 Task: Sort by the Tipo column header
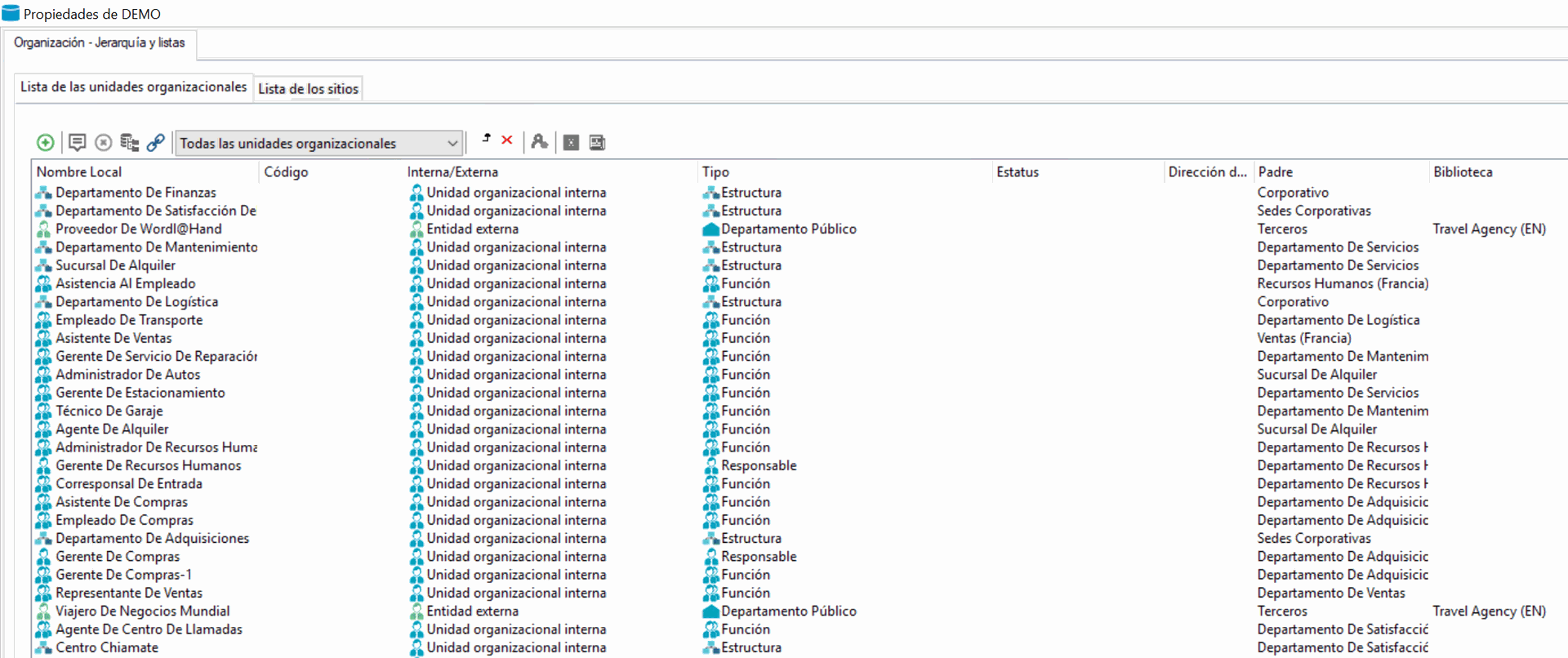click(x=845, y=172)
